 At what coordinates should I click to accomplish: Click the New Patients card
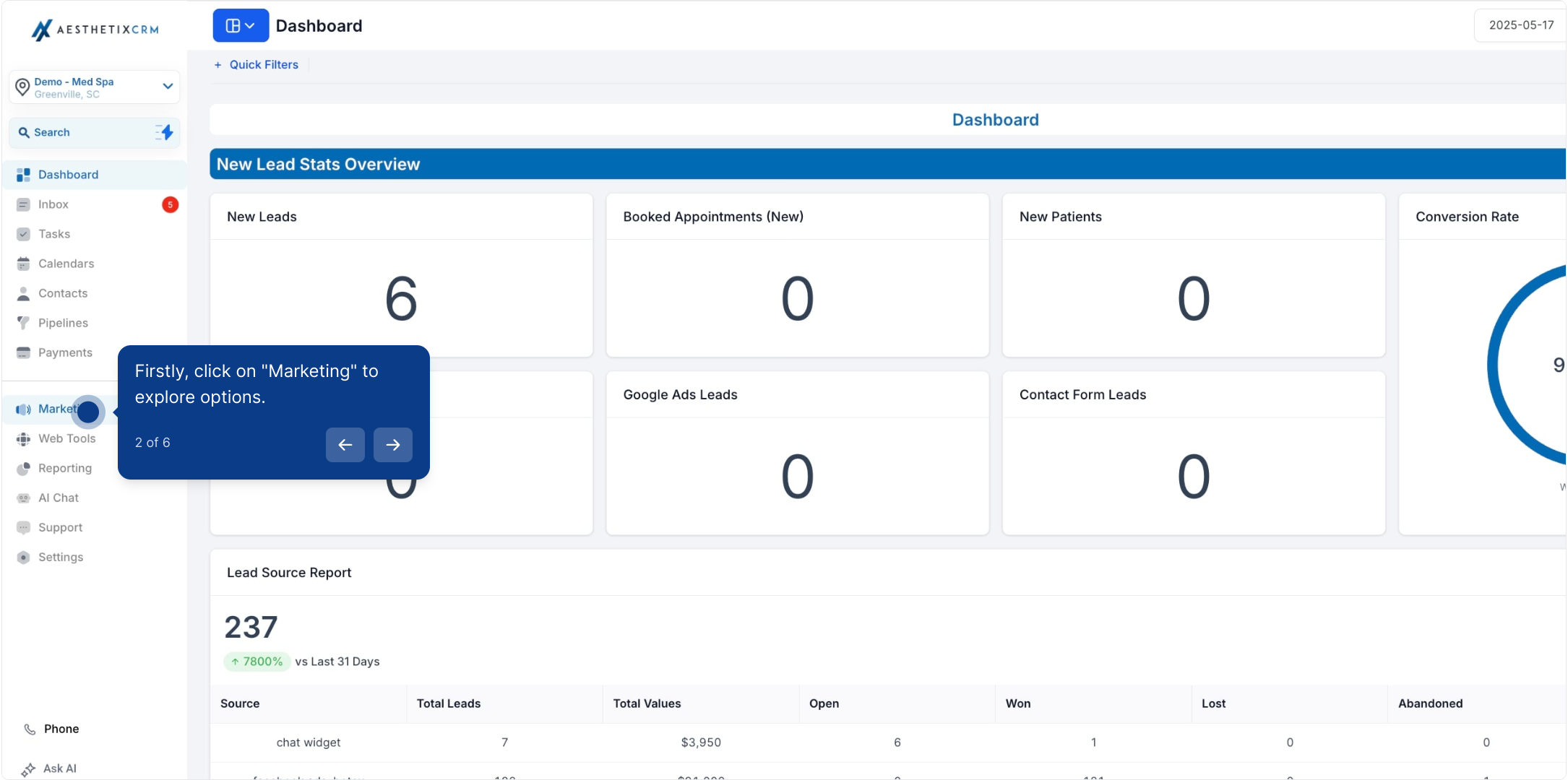1194,275
